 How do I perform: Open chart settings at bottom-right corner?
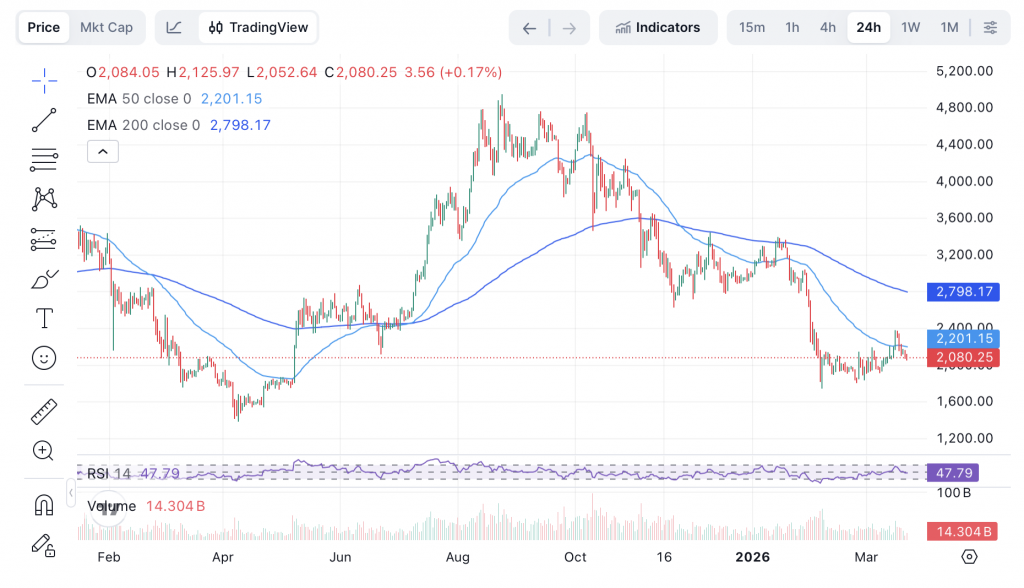pos(969,556)
